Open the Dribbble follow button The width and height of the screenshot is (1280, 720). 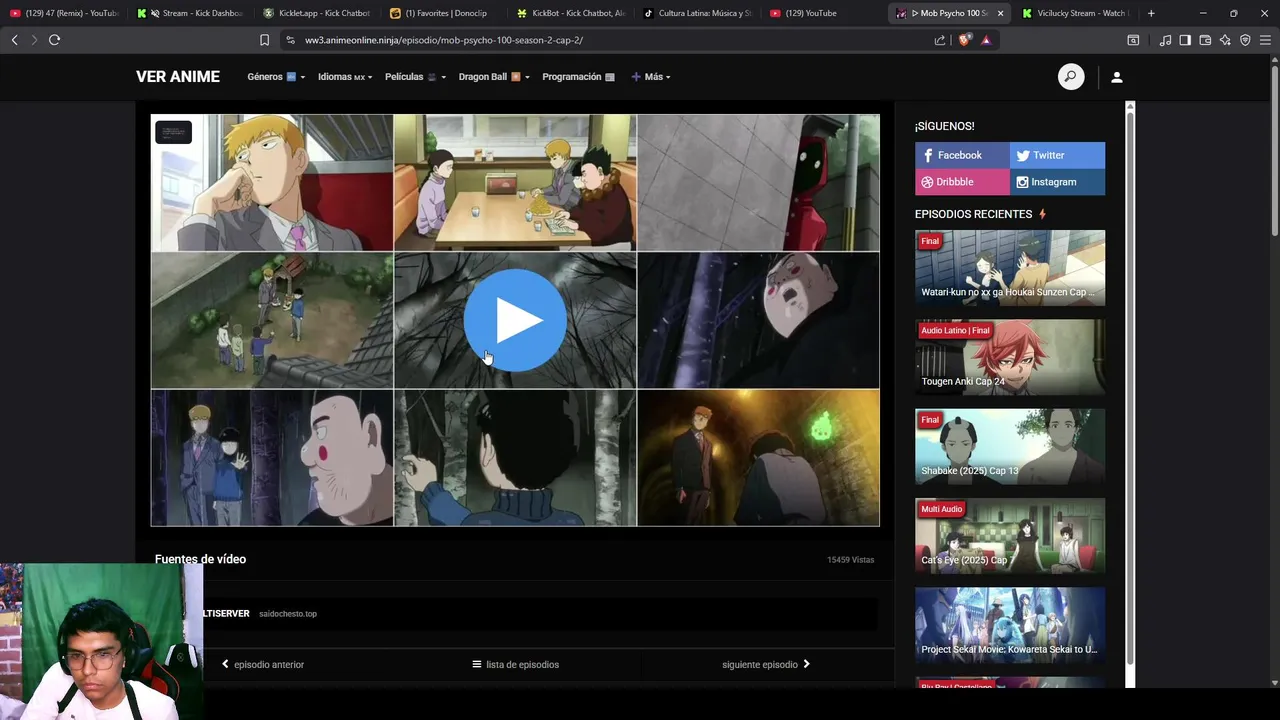[962, 182]
